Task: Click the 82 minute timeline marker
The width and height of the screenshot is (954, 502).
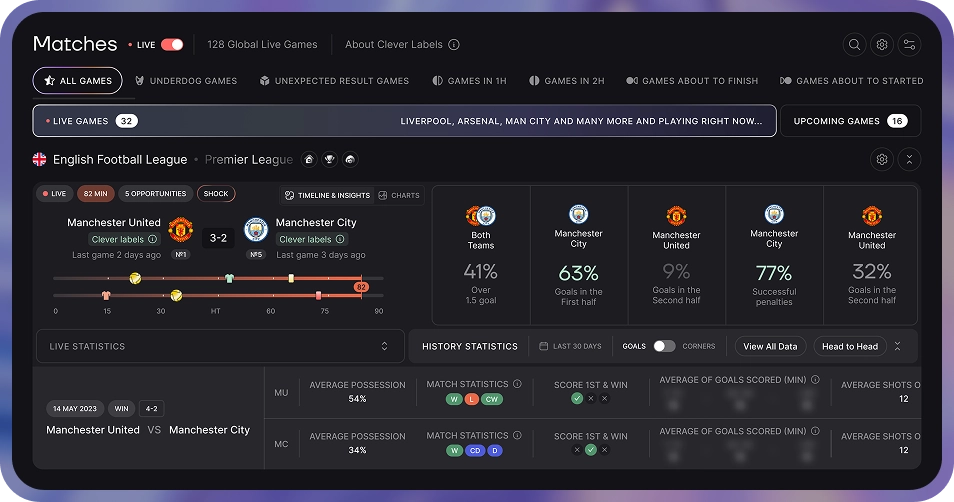Action: pos(361,287)
